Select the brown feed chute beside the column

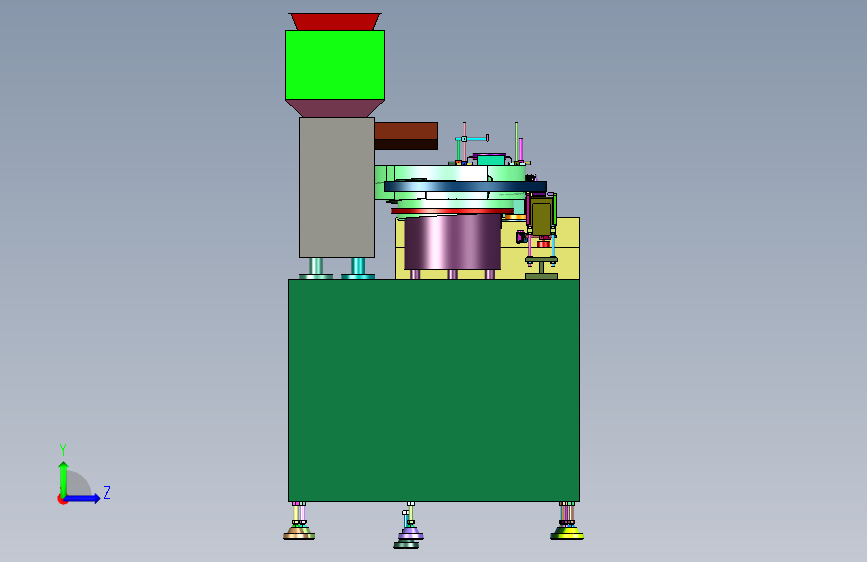[x=406, y=136]
